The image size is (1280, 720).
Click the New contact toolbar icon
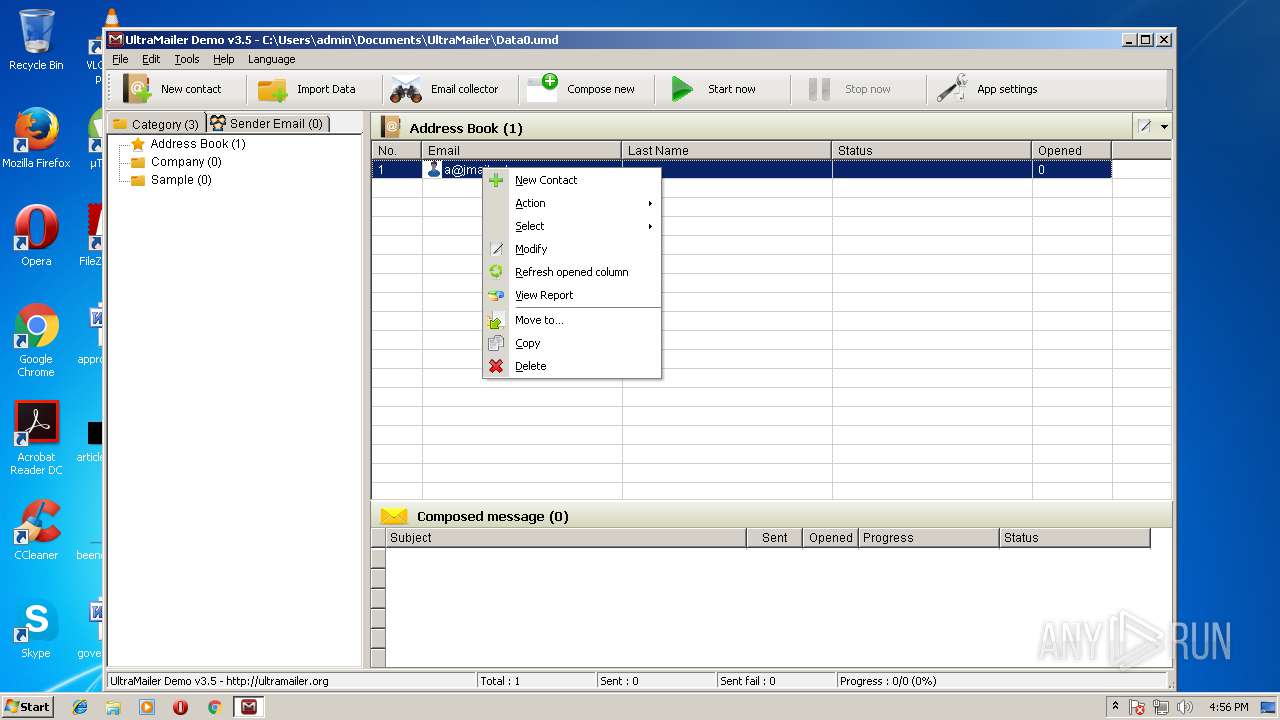click(x=137, y=89)
